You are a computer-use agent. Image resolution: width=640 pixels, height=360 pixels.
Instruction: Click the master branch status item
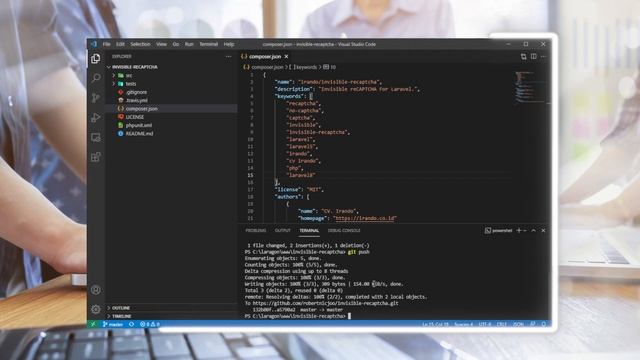[113, 324]
